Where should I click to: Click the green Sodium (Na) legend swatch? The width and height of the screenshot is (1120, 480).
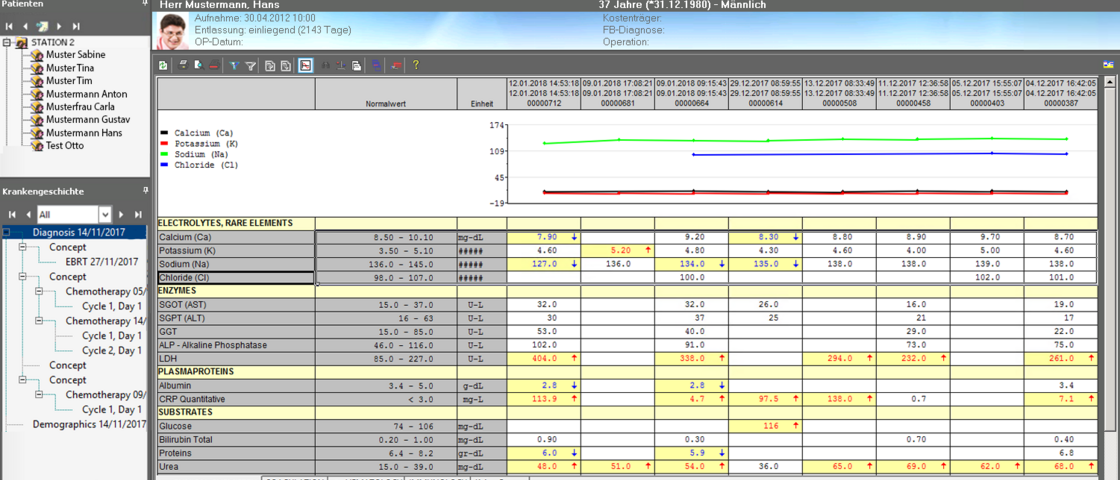[x=165, y=154]
